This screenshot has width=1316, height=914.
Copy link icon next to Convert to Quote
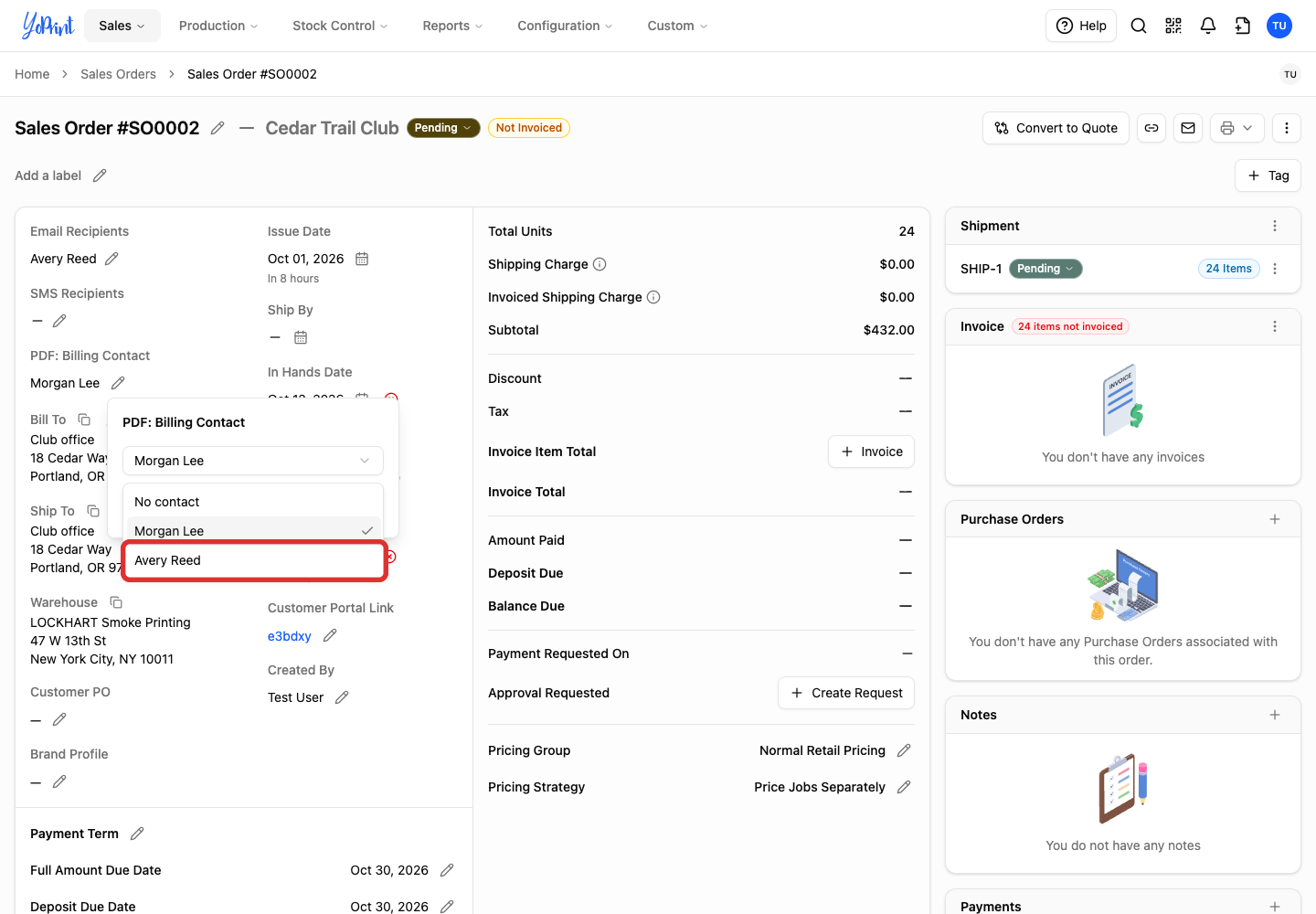click(x=1151, y=128)
